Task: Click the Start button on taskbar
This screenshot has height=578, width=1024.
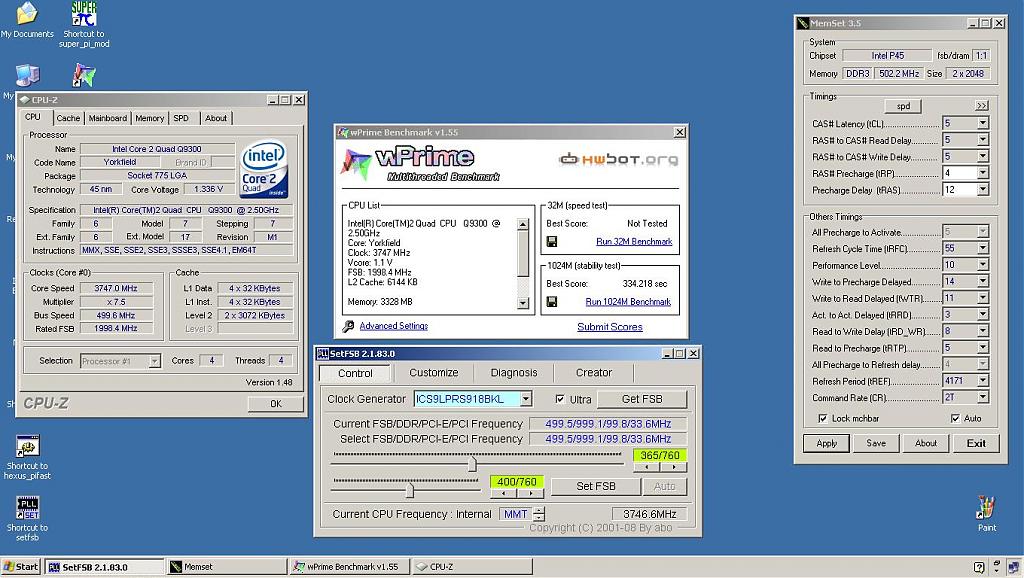Action: click(21, 567)
